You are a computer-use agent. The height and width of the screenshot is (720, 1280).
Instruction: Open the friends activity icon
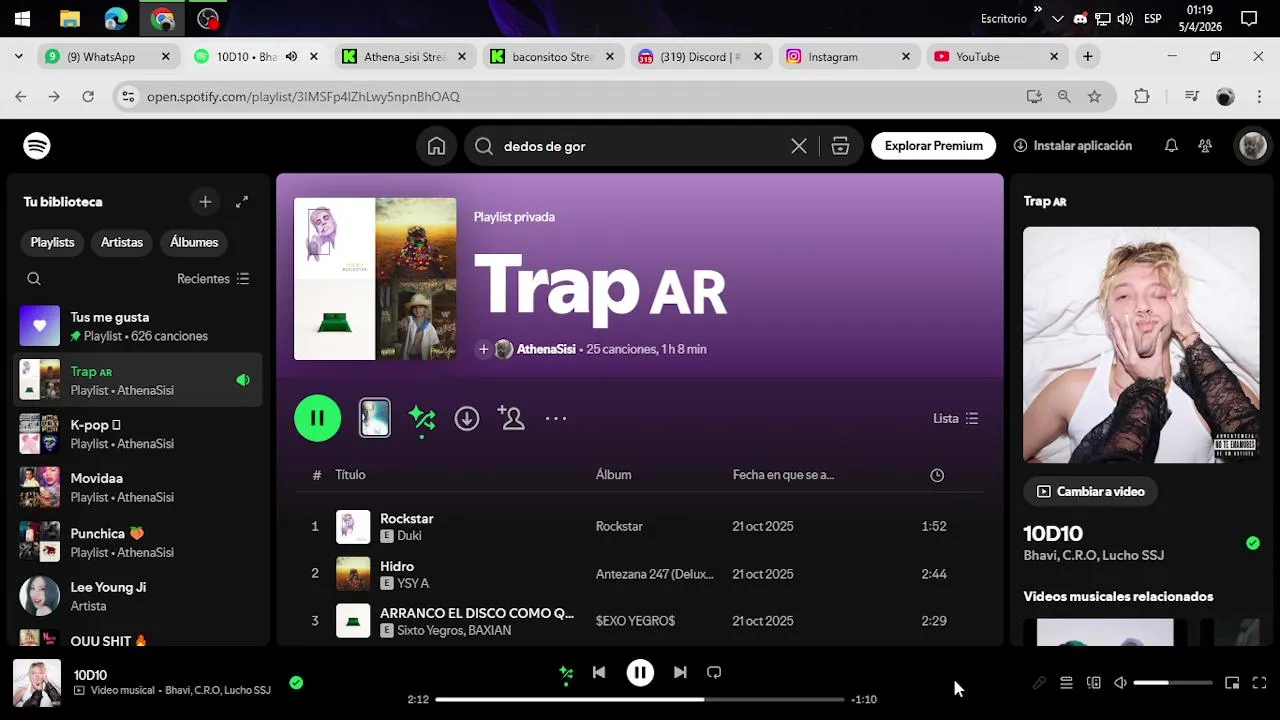1205,146
